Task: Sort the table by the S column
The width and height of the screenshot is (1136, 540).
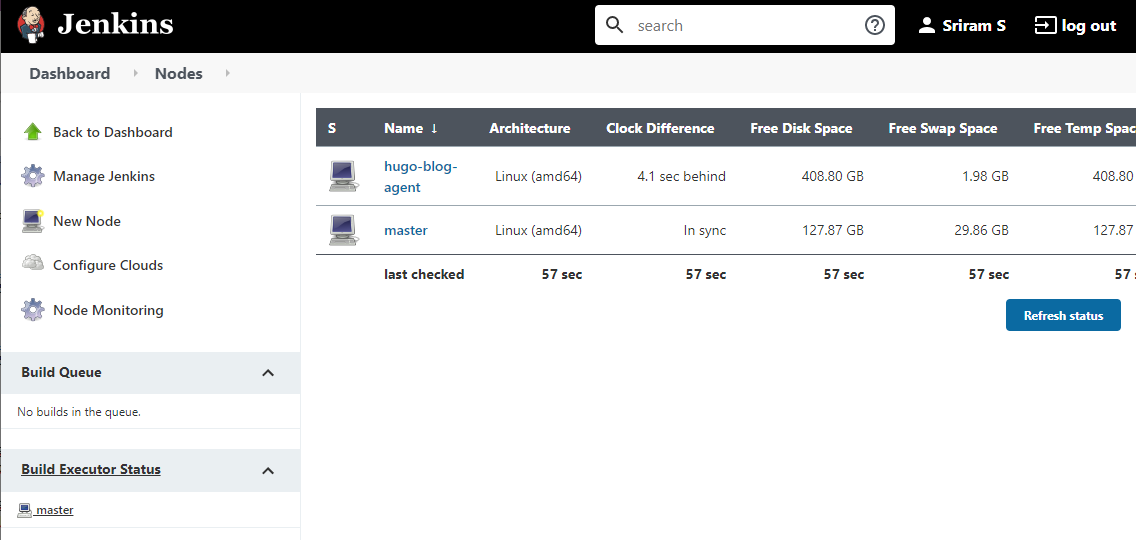Action: (332, 128)
